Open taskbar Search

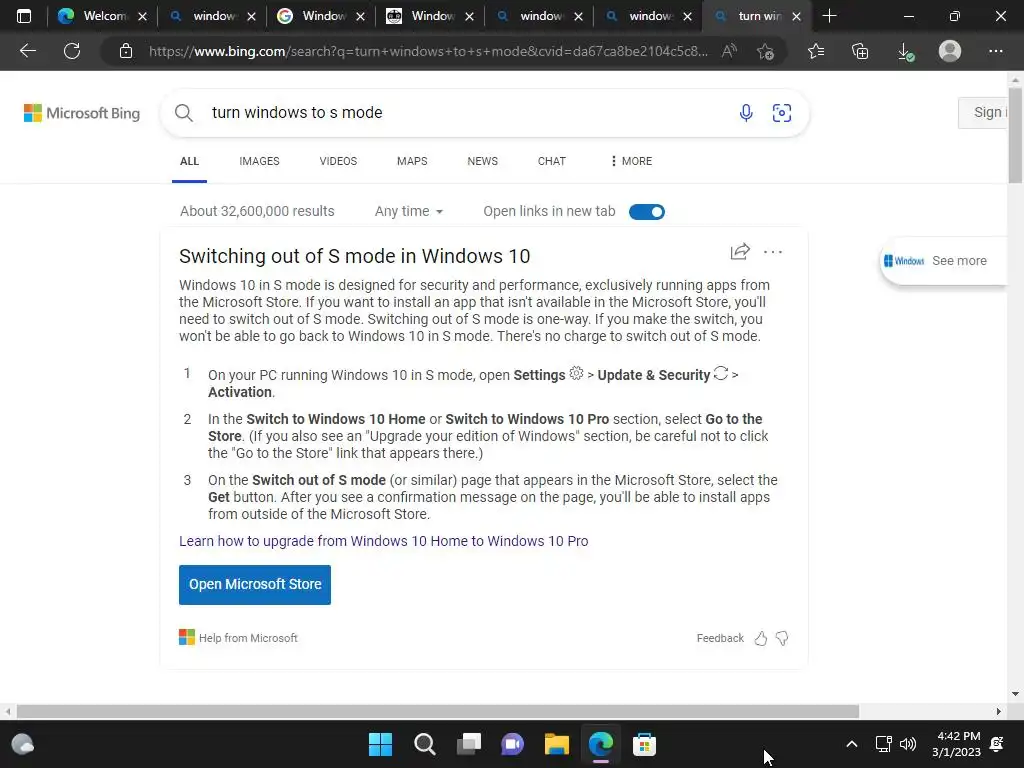424,744
